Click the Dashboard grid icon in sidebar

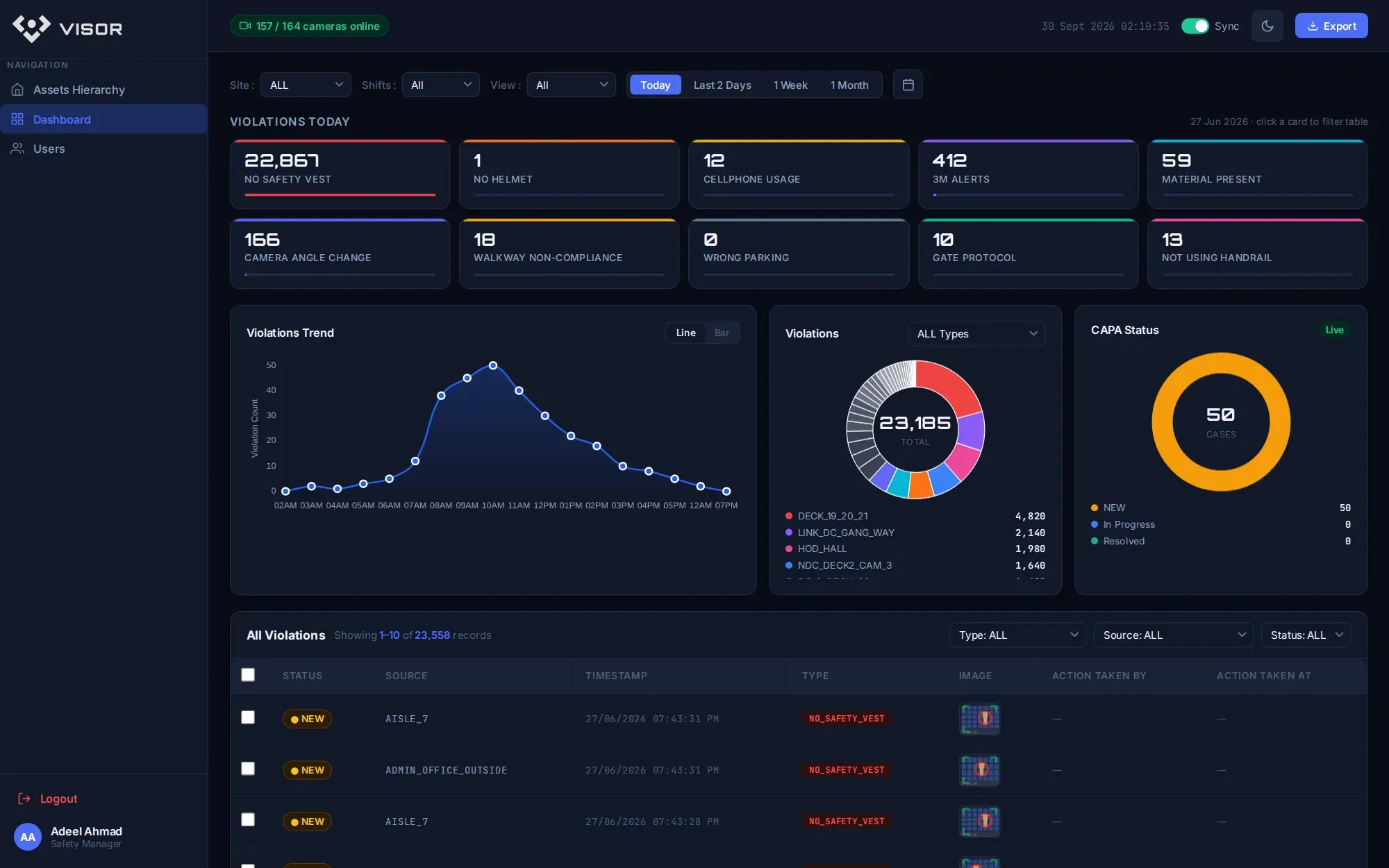pos(17,119)
